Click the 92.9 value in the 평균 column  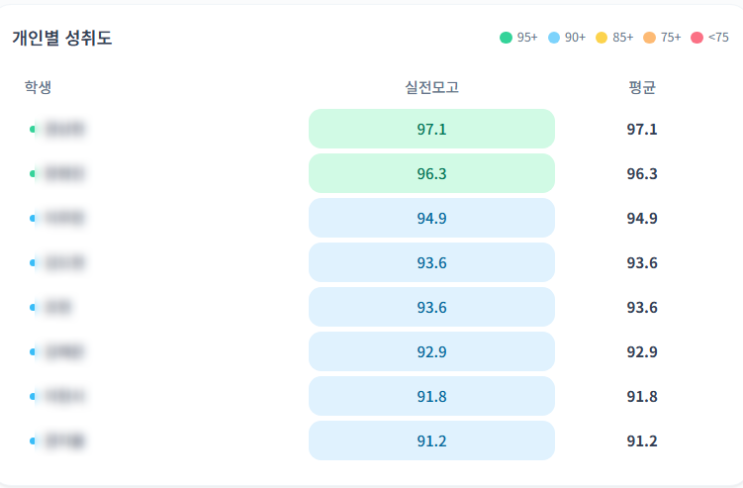click(641, 352)
